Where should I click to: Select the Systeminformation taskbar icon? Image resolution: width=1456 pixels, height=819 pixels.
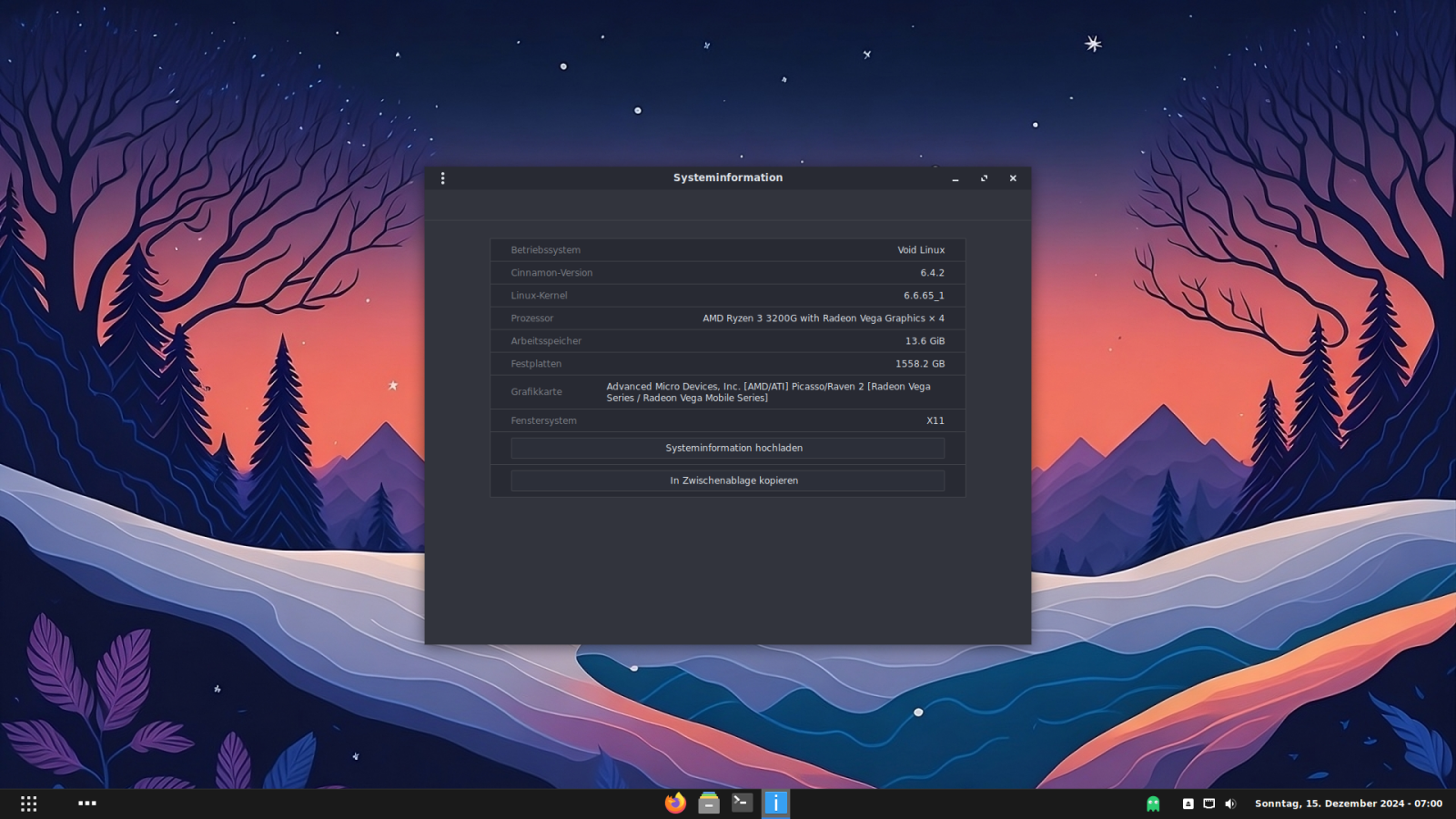[x=775, y=803]
